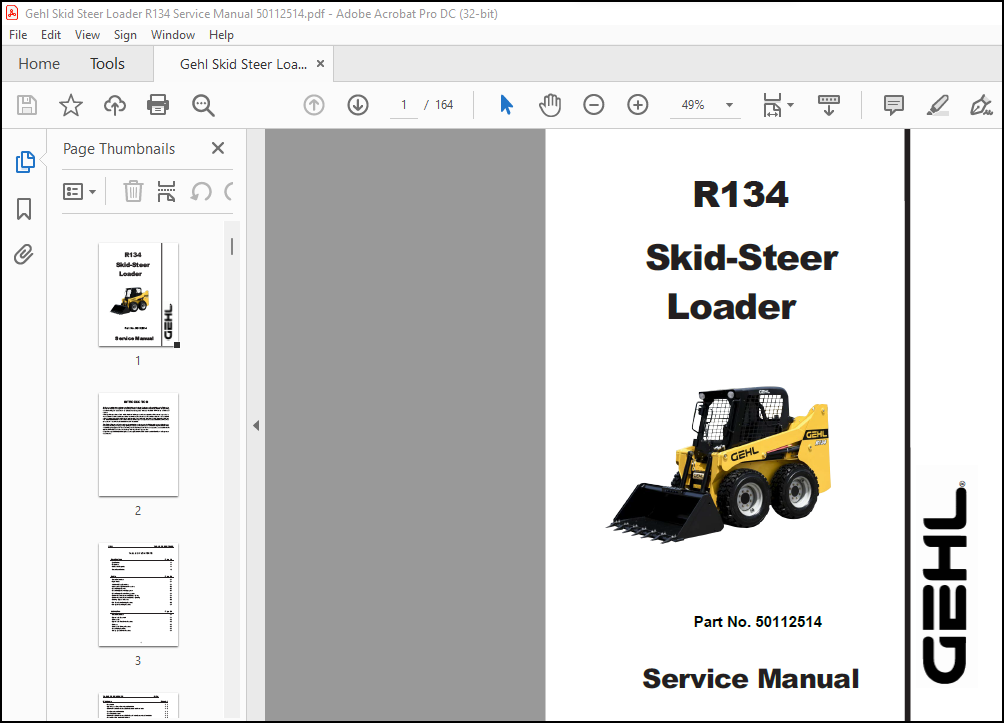Image resolution: width=1004 pixels, height=723 pixels.
Task: Rotate page counterclockwise icon
Action: [201, 191]
